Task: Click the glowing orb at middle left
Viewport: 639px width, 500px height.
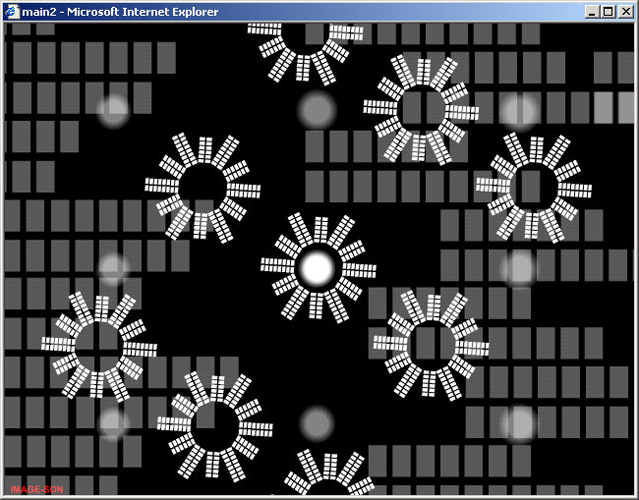Action: (113, 268)
